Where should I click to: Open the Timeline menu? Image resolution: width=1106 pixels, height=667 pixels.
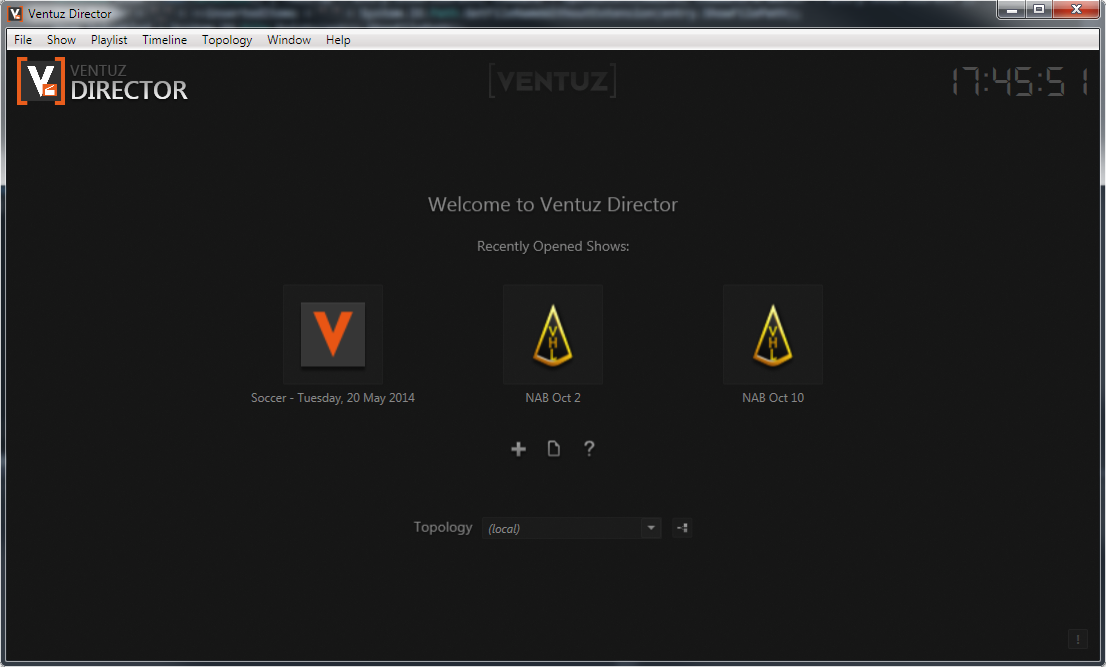tap(164, 40)
